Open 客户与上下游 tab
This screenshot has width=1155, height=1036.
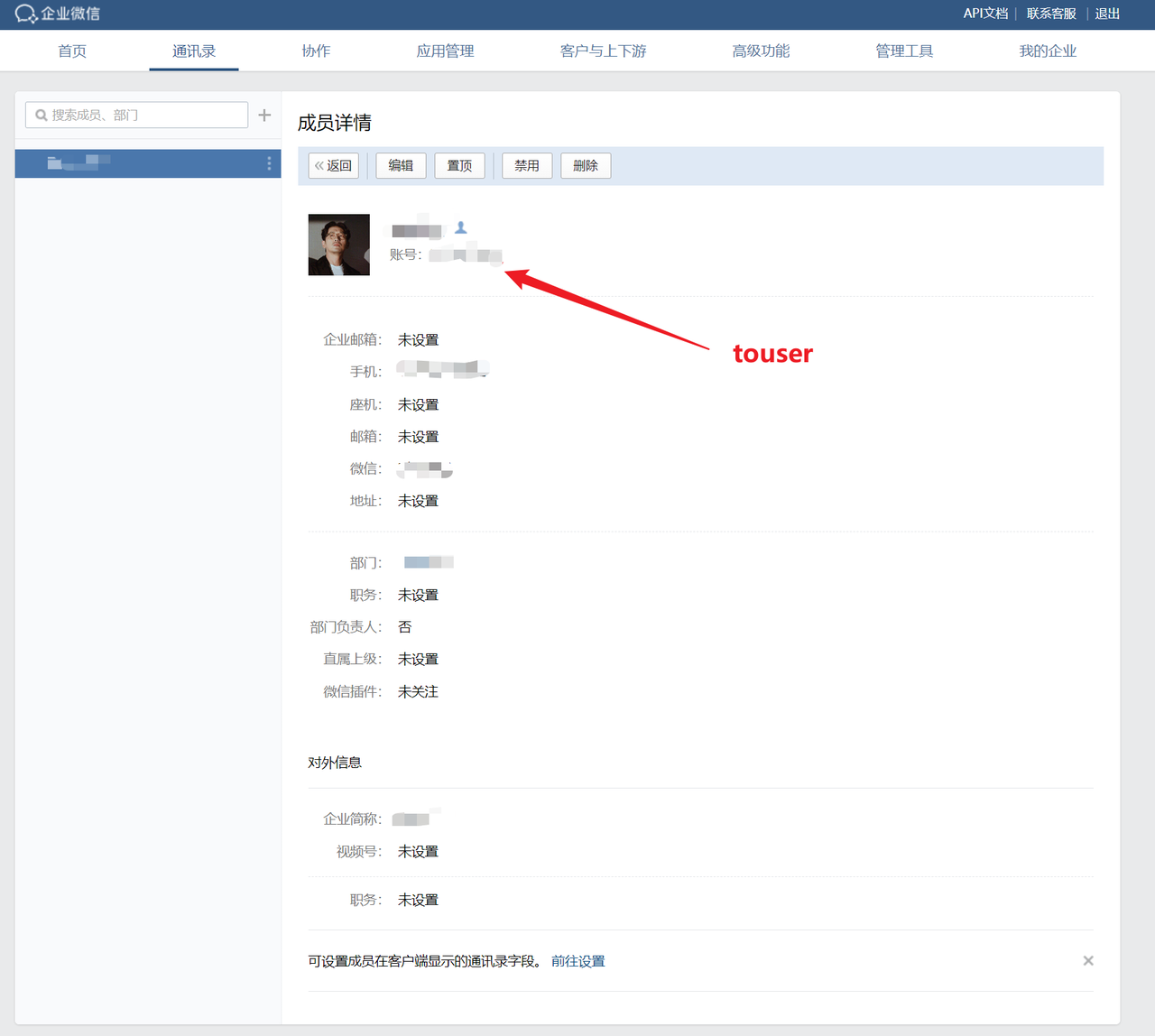click(x=604, y=51)
